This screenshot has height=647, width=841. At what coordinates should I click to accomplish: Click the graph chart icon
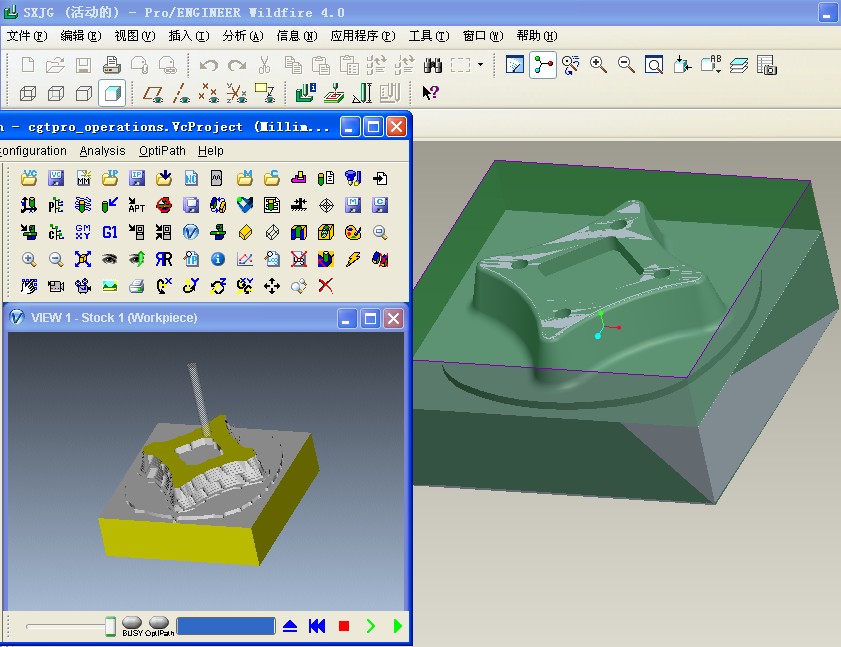tap(245, 259)
